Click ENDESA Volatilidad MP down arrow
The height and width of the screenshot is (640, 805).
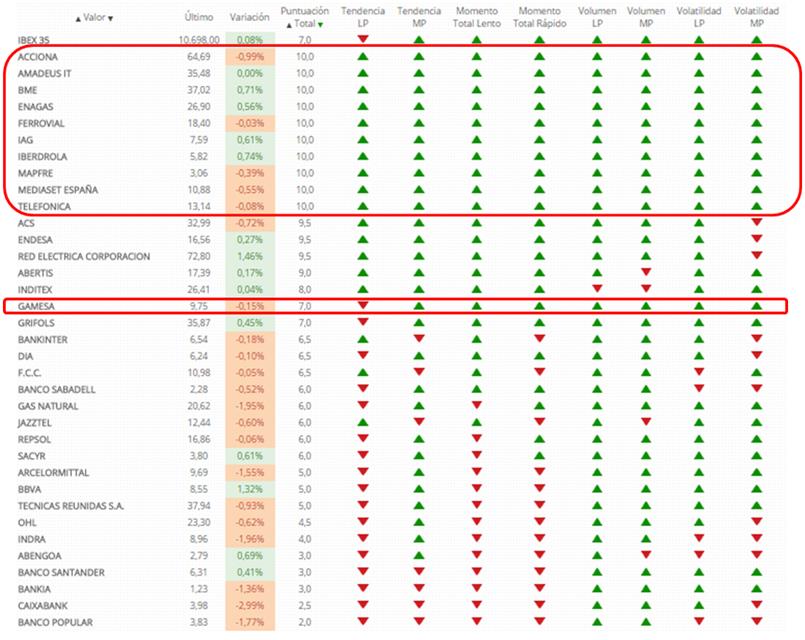[756, 239]
